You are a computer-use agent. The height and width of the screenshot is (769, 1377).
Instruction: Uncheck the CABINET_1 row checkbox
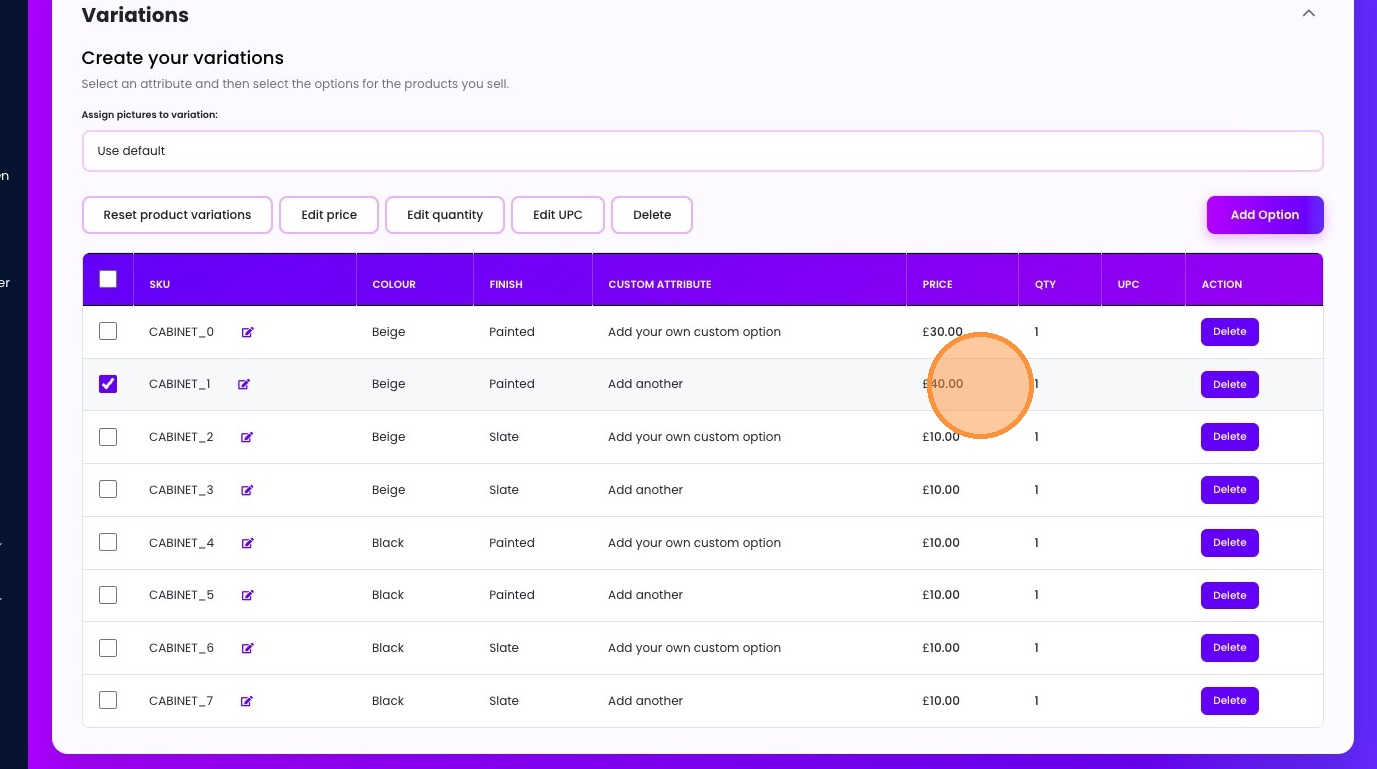[108, 384]
